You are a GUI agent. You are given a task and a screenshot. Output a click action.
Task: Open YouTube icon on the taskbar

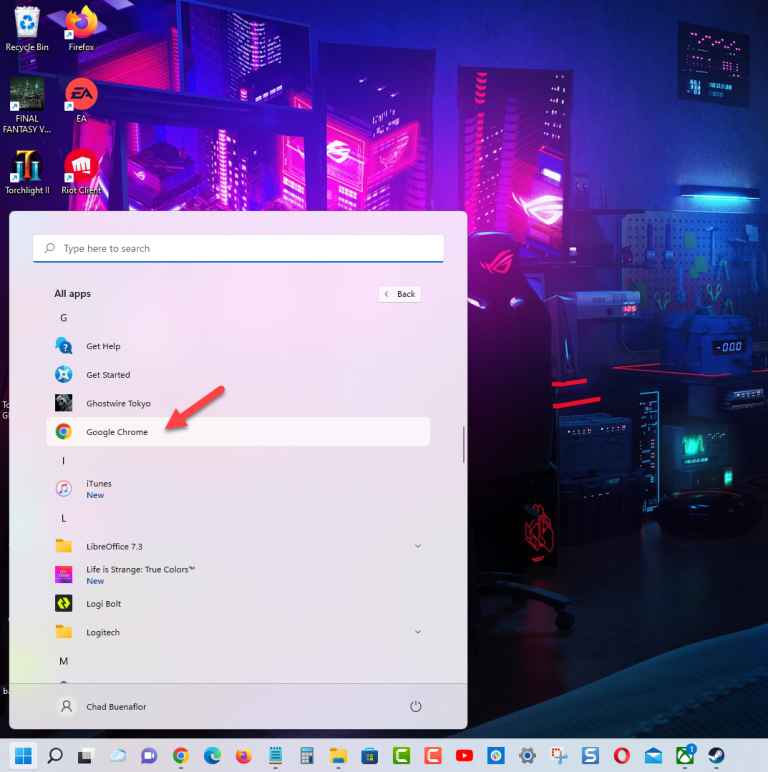click(x=464, y=755)
